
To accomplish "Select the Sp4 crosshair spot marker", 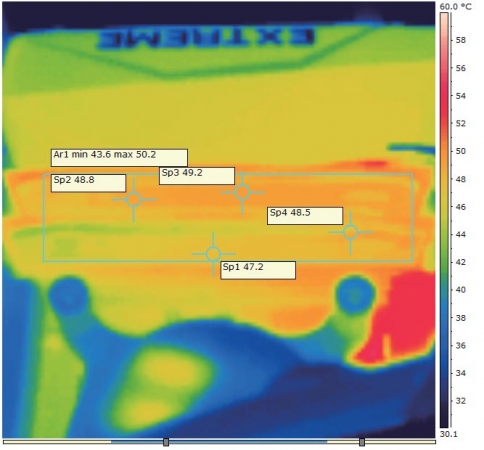I will click(x=351, y=232).
